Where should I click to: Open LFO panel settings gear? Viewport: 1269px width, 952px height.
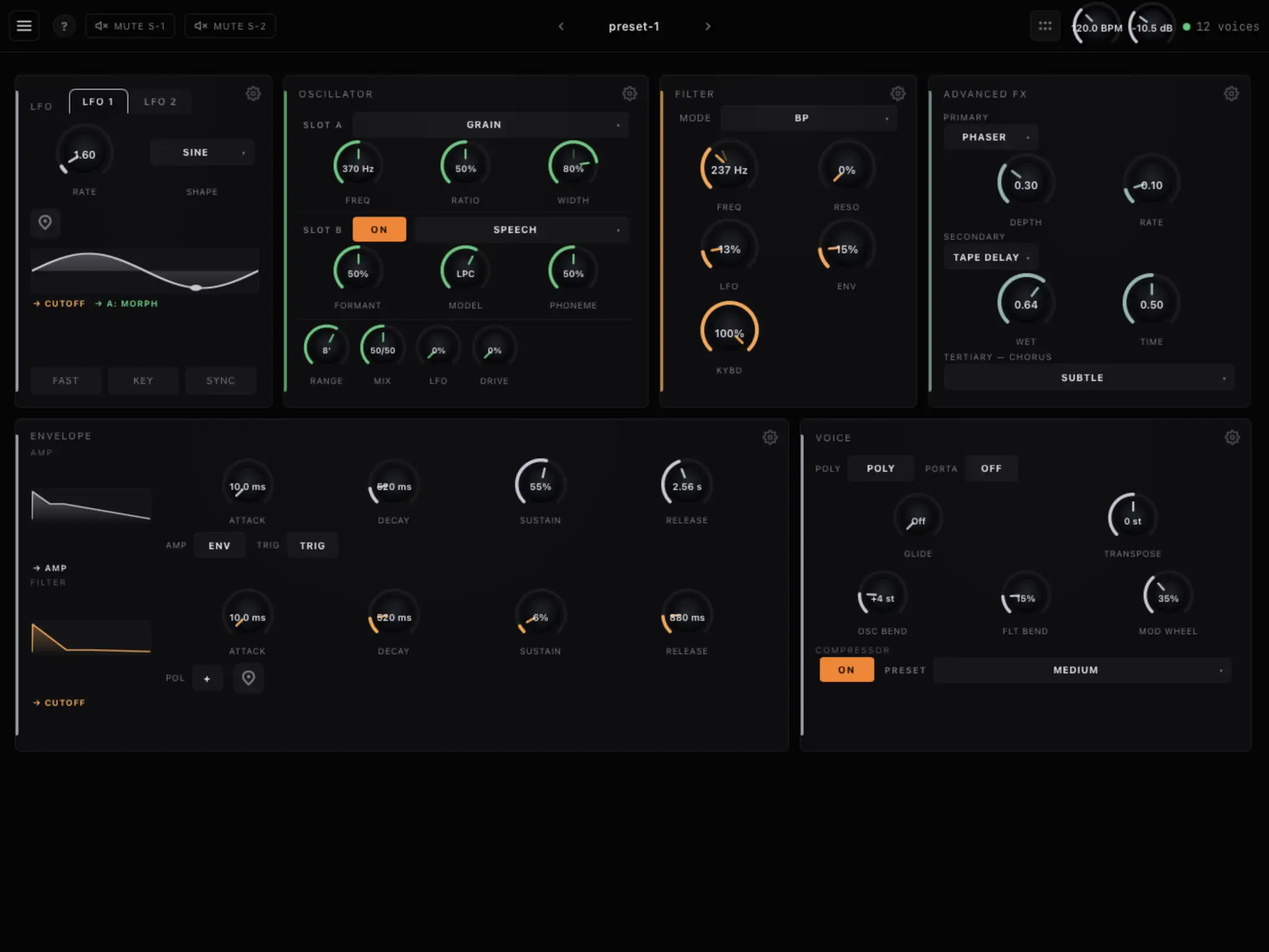point(253,94)
